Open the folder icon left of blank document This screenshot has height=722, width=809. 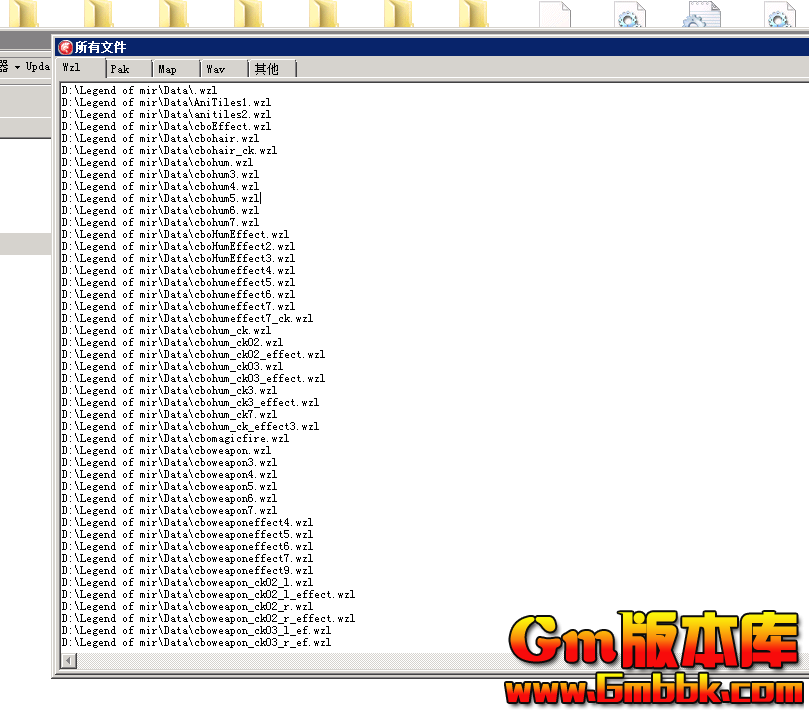(x=473, y=13)
